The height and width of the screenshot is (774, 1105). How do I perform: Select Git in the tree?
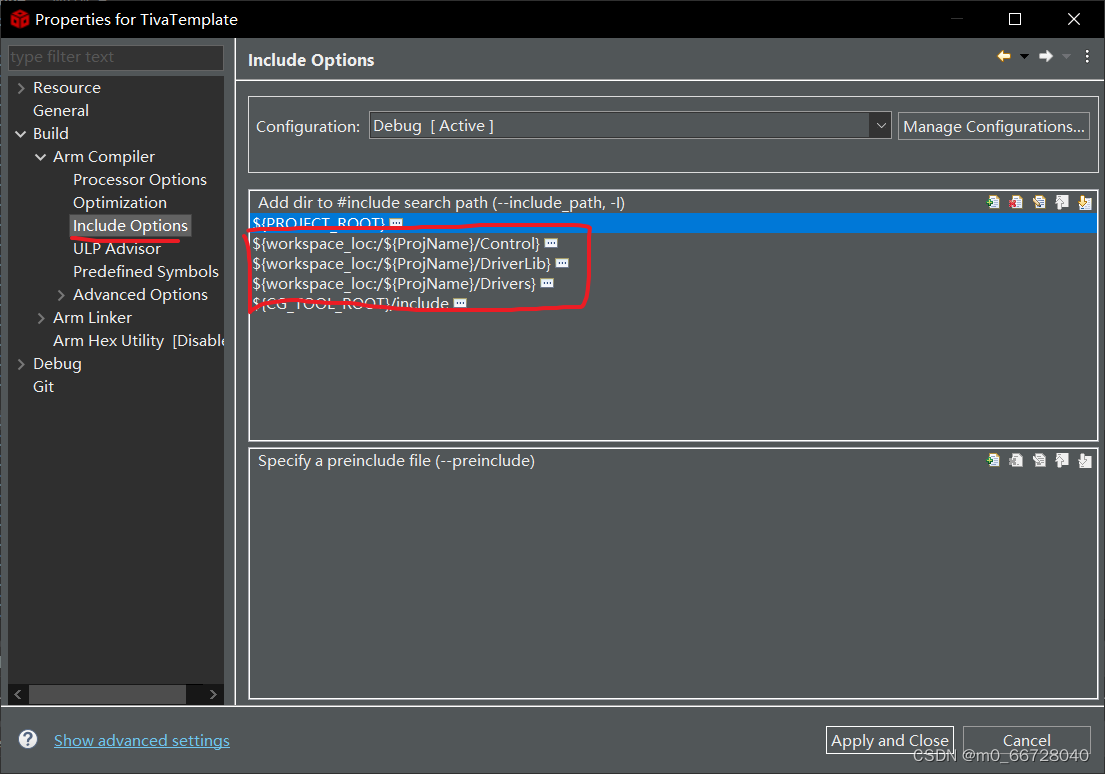tap(43, 386)
